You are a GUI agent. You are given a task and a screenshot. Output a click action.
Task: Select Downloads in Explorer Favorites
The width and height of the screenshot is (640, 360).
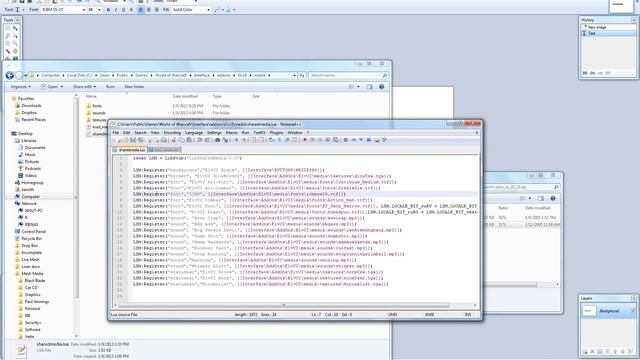pyautogui.click(x=31, y=106)
